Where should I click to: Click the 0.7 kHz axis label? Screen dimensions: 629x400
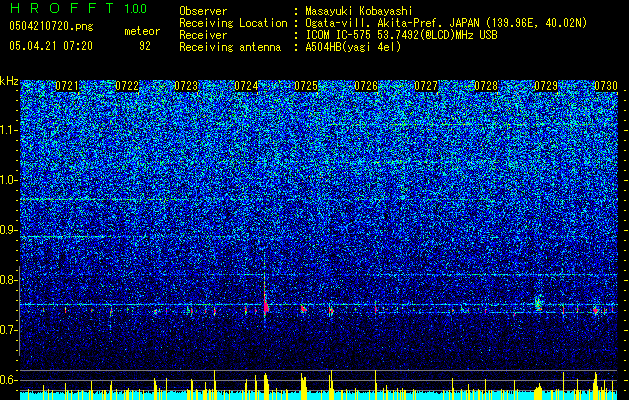9,330
